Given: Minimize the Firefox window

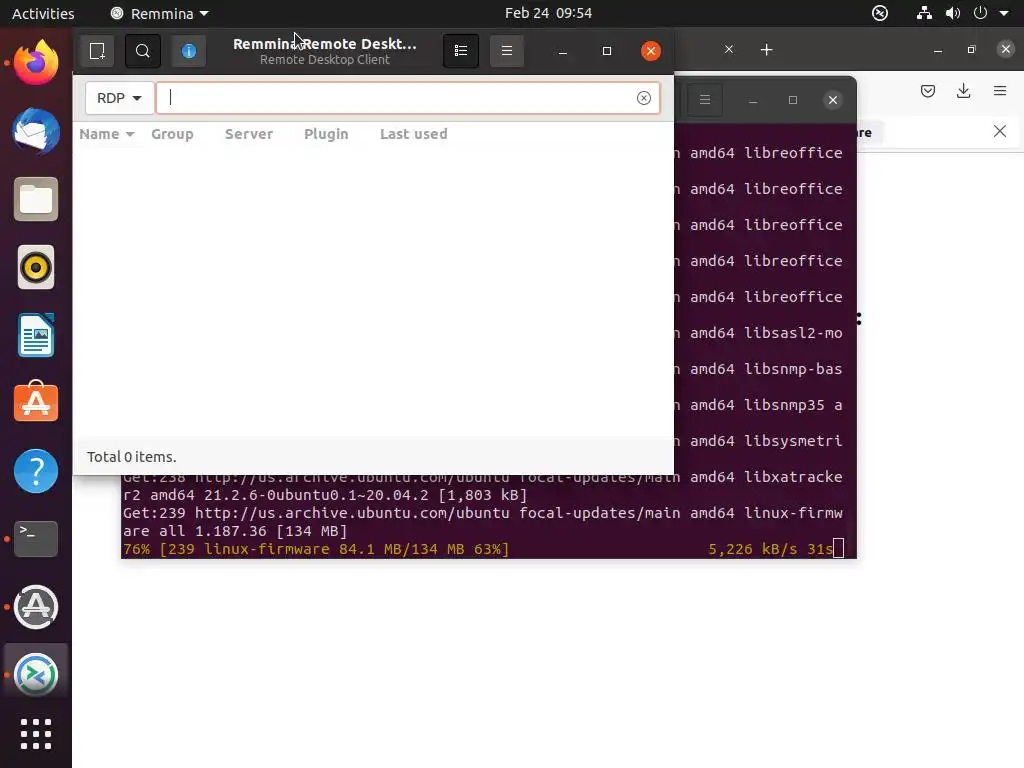Looking at the screenshot, I should coord(938,50).
